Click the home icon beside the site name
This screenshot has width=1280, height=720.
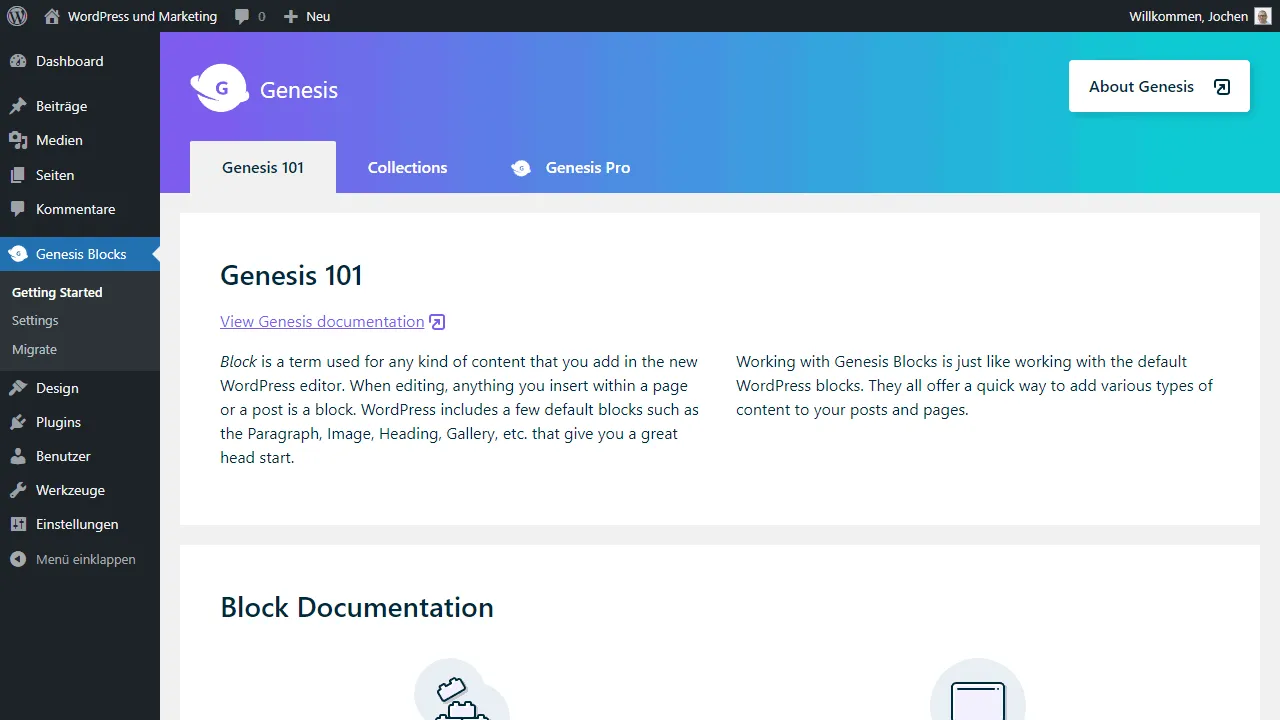pos(52,16)
